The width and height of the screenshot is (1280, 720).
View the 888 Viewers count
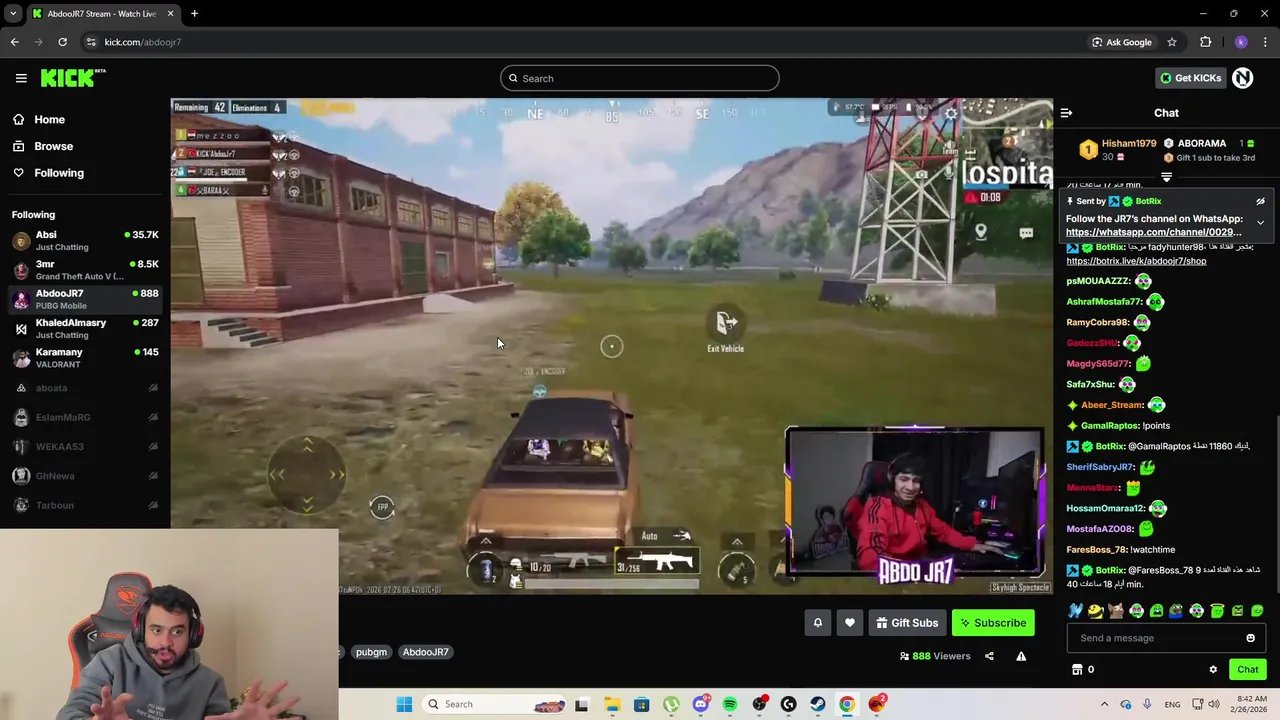[935, 656]
